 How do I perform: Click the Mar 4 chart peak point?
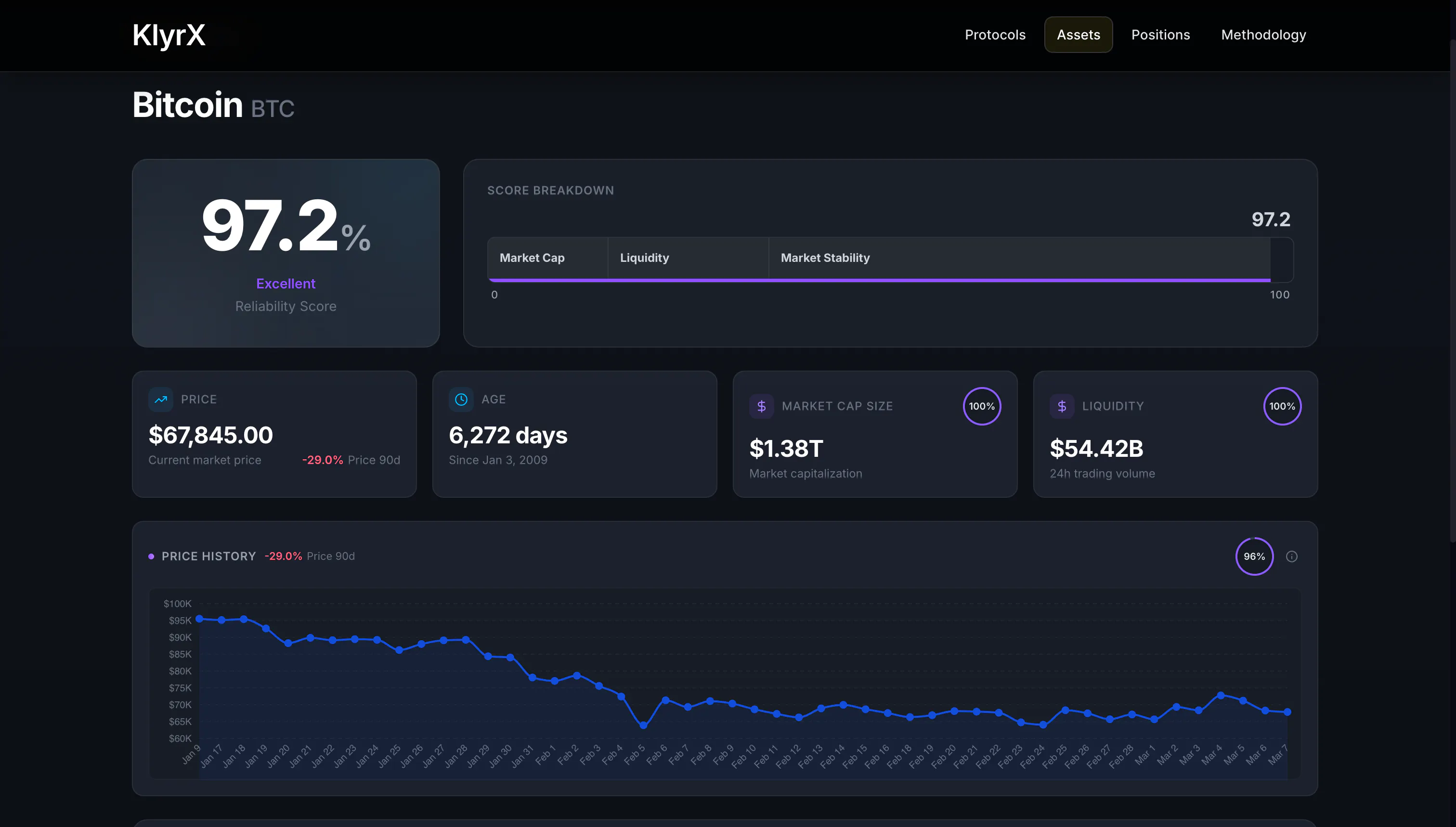point(1221,695)
